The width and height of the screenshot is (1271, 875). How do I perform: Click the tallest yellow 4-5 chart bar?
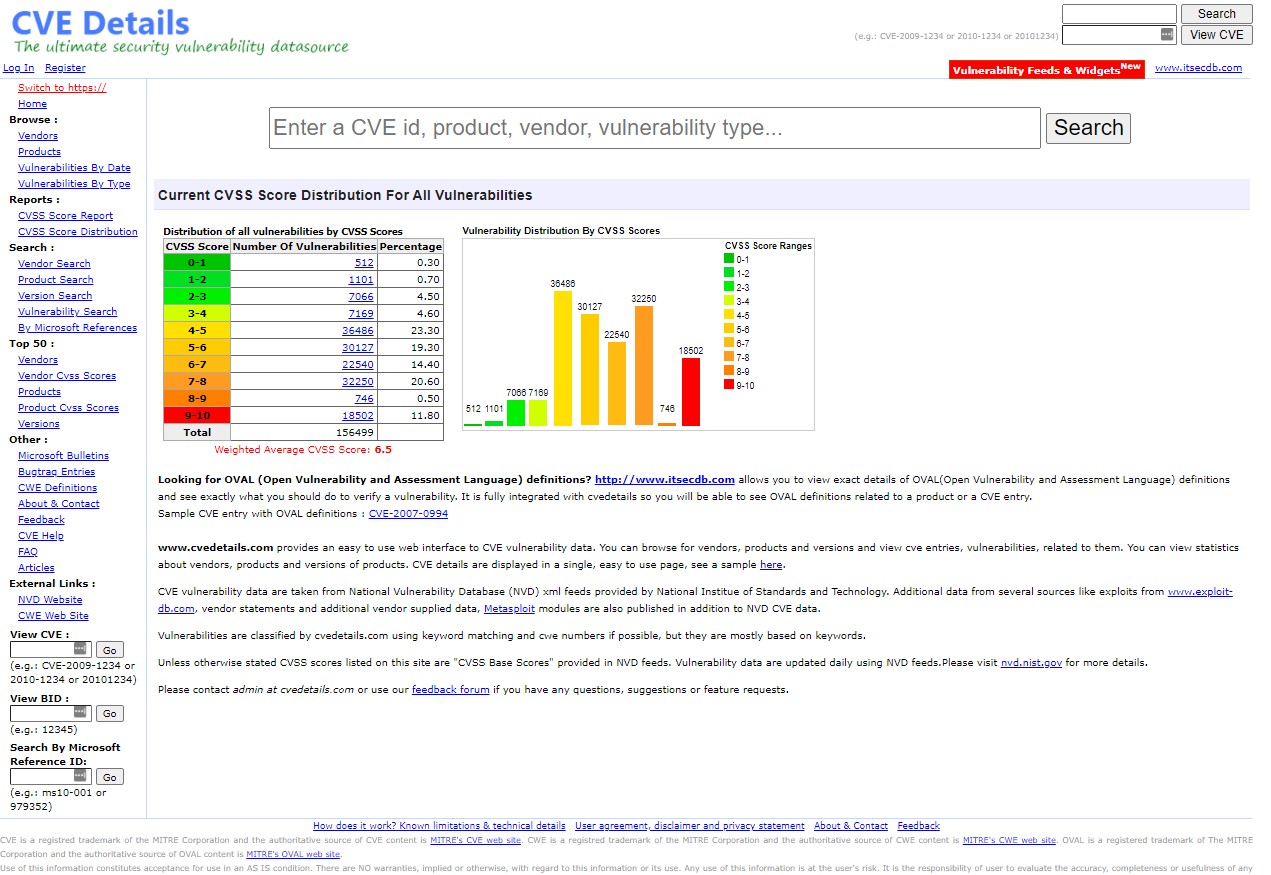click(563, 358)
